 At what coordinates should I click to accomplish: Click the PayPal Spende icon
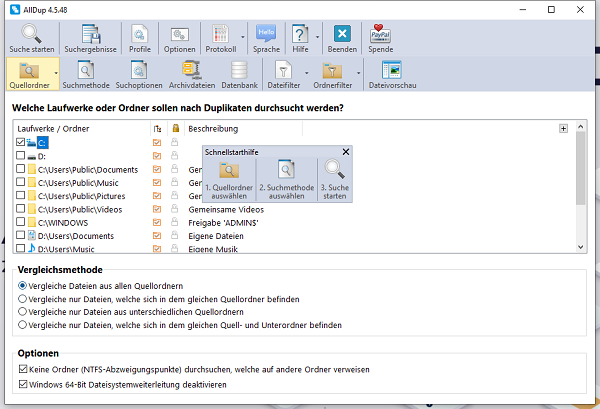click(x=380, y=34)
